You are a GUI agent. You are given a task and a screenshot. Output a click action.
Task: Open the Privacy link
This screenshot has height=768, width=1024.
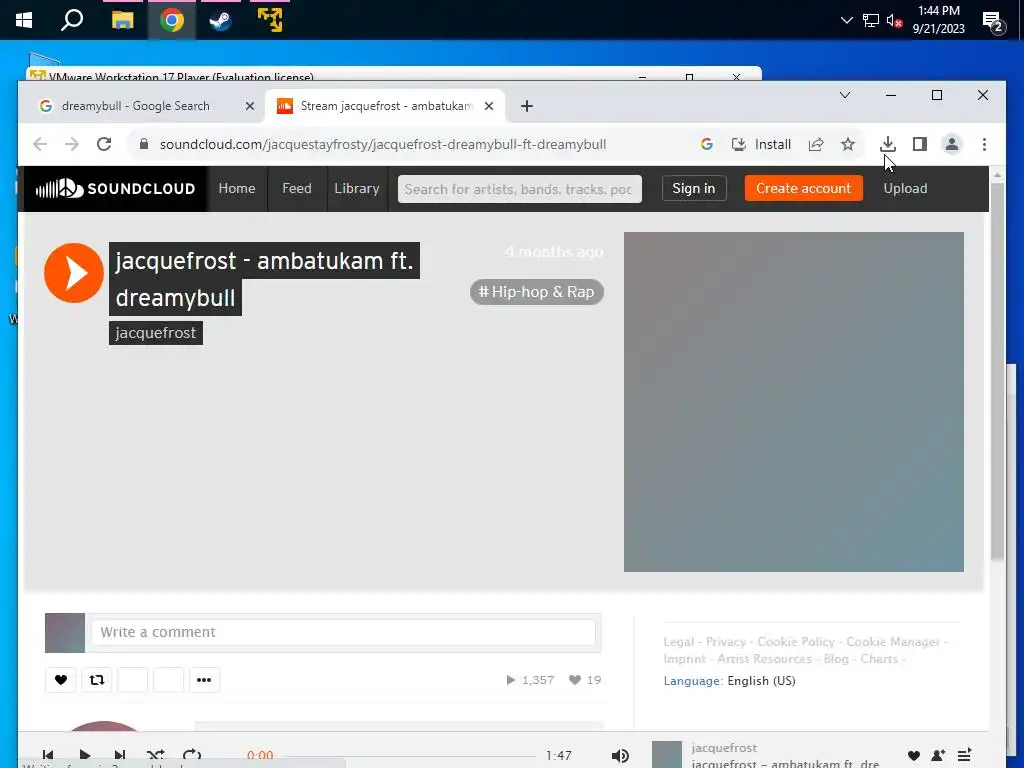point(726,642)
